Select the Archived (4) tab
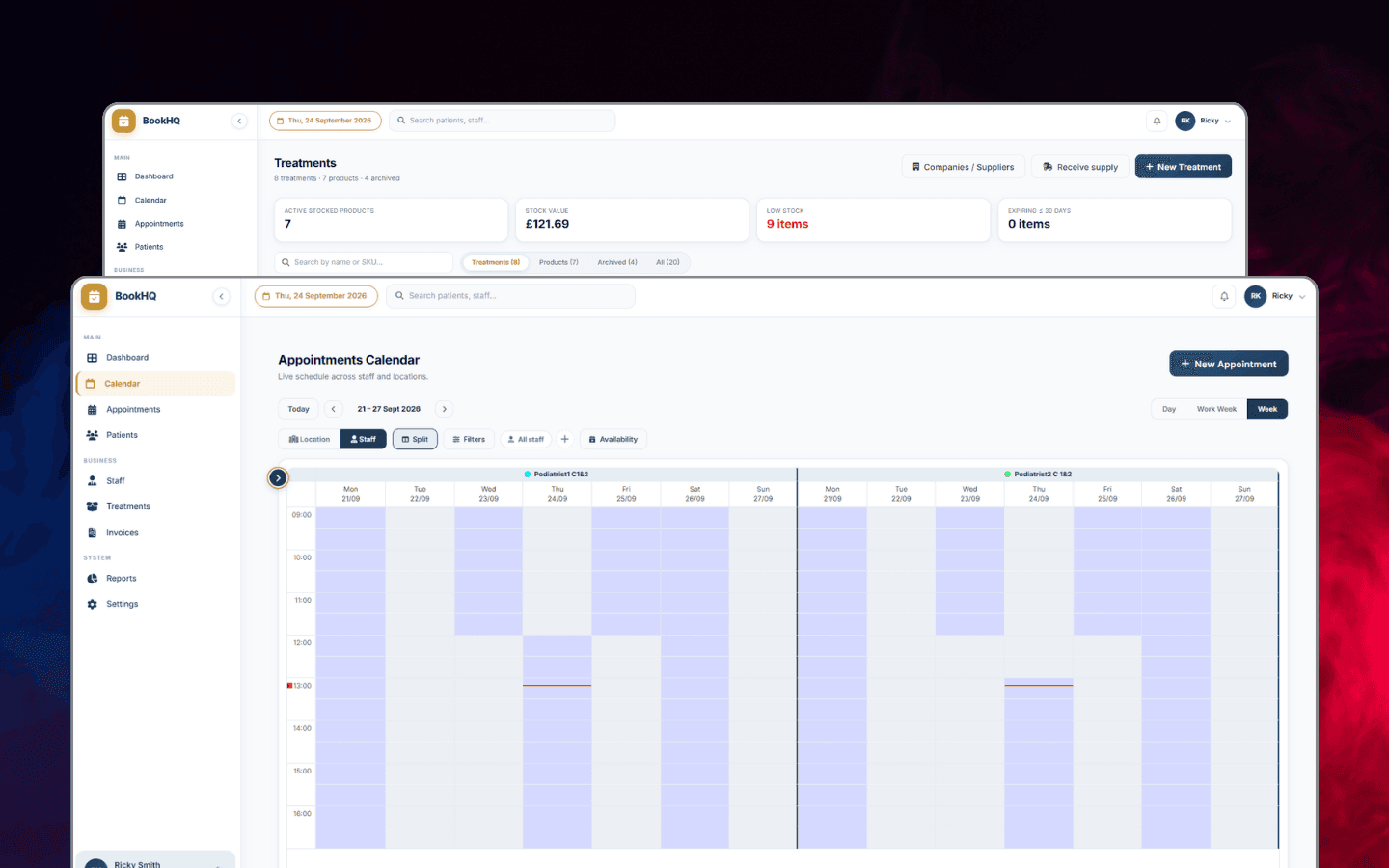Viewport: 1389px width, 868px height. coord(617,262)
